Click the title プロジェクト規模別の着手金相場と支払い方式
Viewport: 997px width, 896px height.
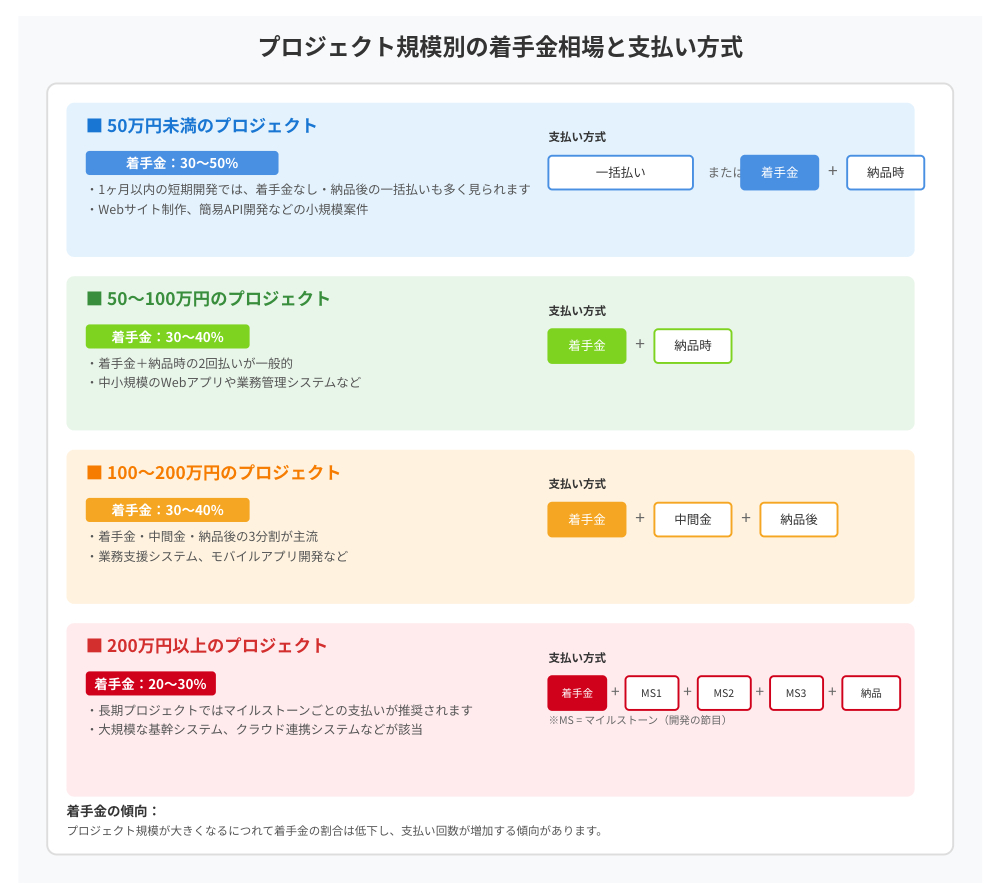tap(500, 47)
